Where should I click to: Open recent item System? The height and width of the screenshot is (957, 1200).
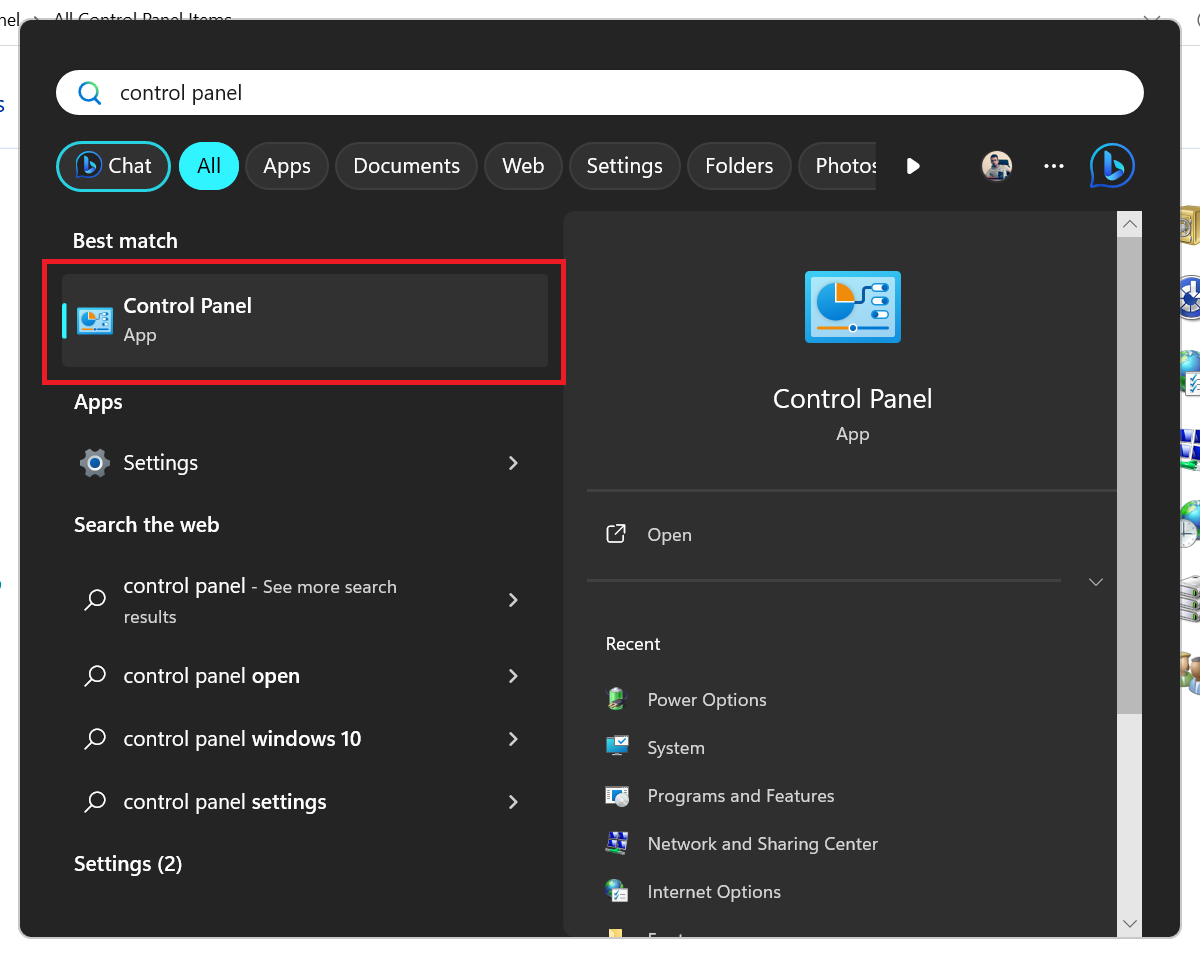676,748
